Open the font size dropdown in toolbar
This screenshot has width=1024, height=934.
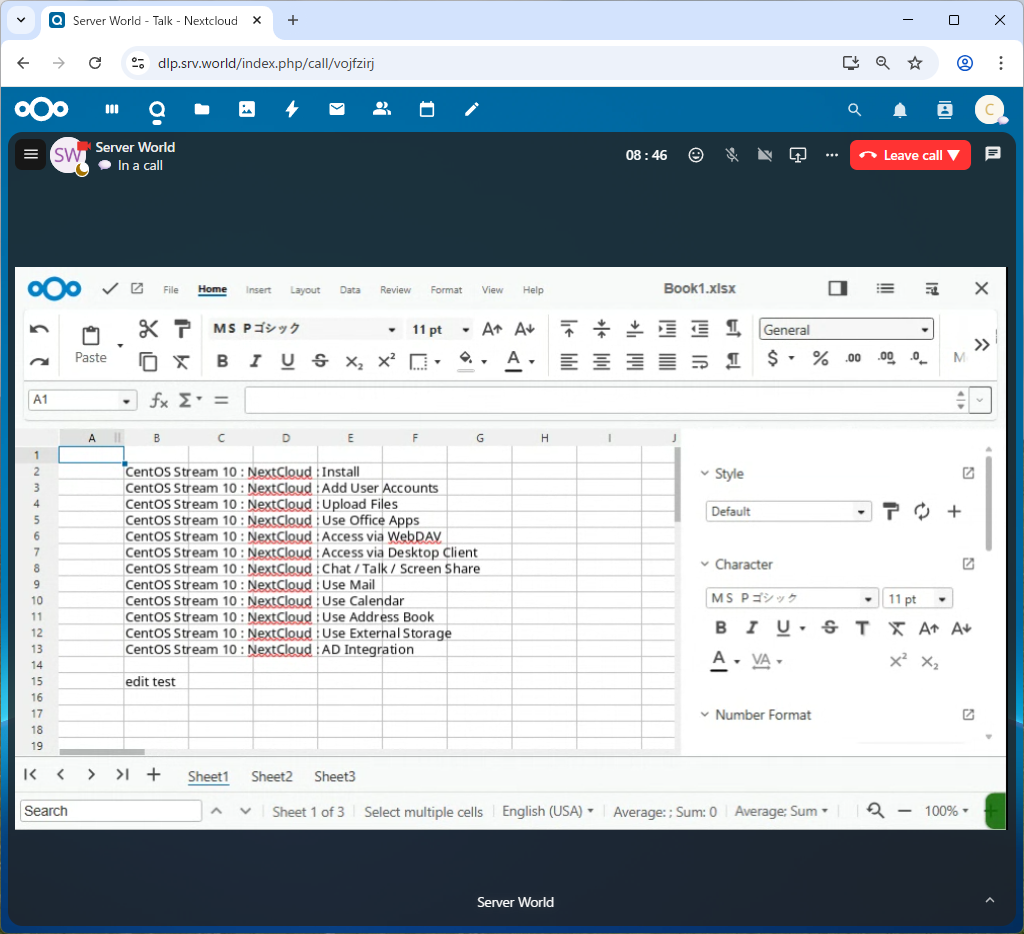[x=466, y=330]
